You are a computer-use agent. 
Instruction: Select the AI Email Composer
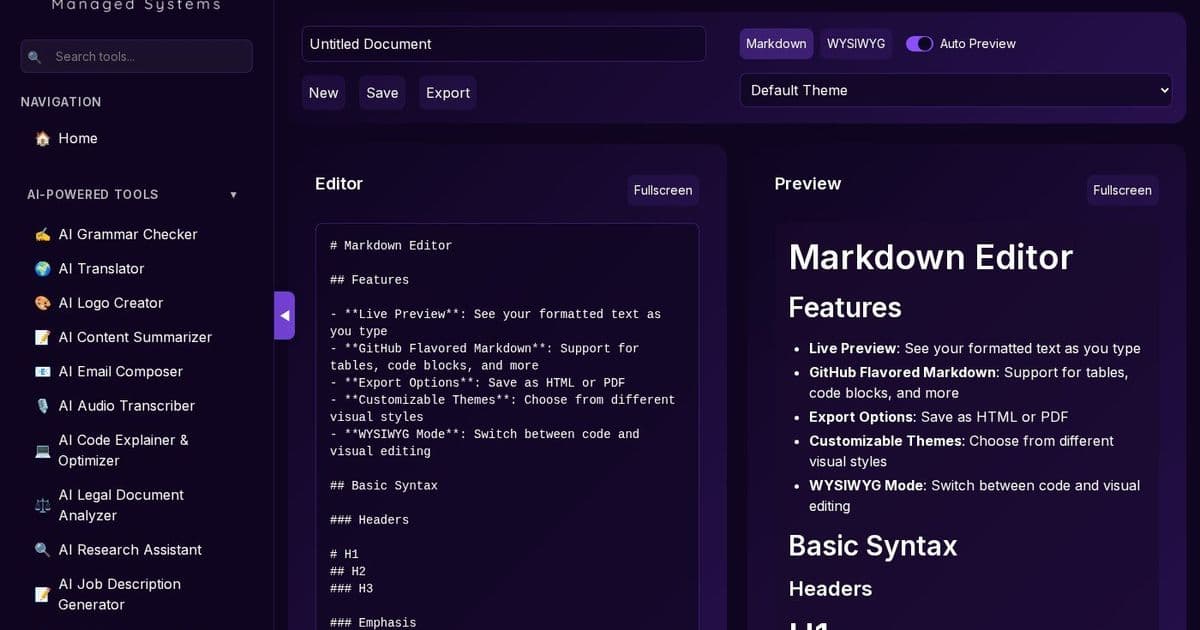(122, 371)
